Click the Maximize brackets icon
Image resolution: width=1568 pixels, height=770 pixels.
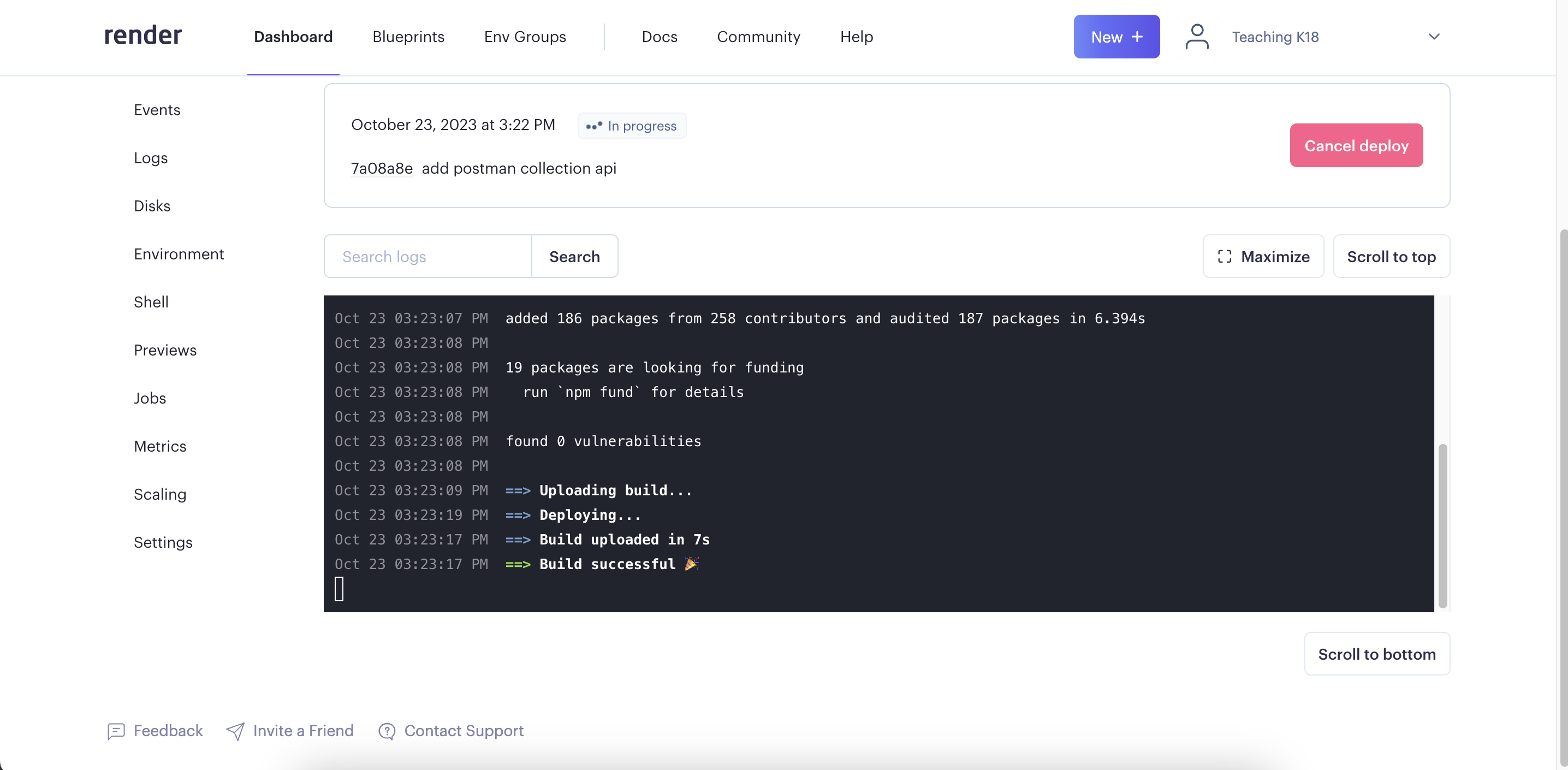1224,257
